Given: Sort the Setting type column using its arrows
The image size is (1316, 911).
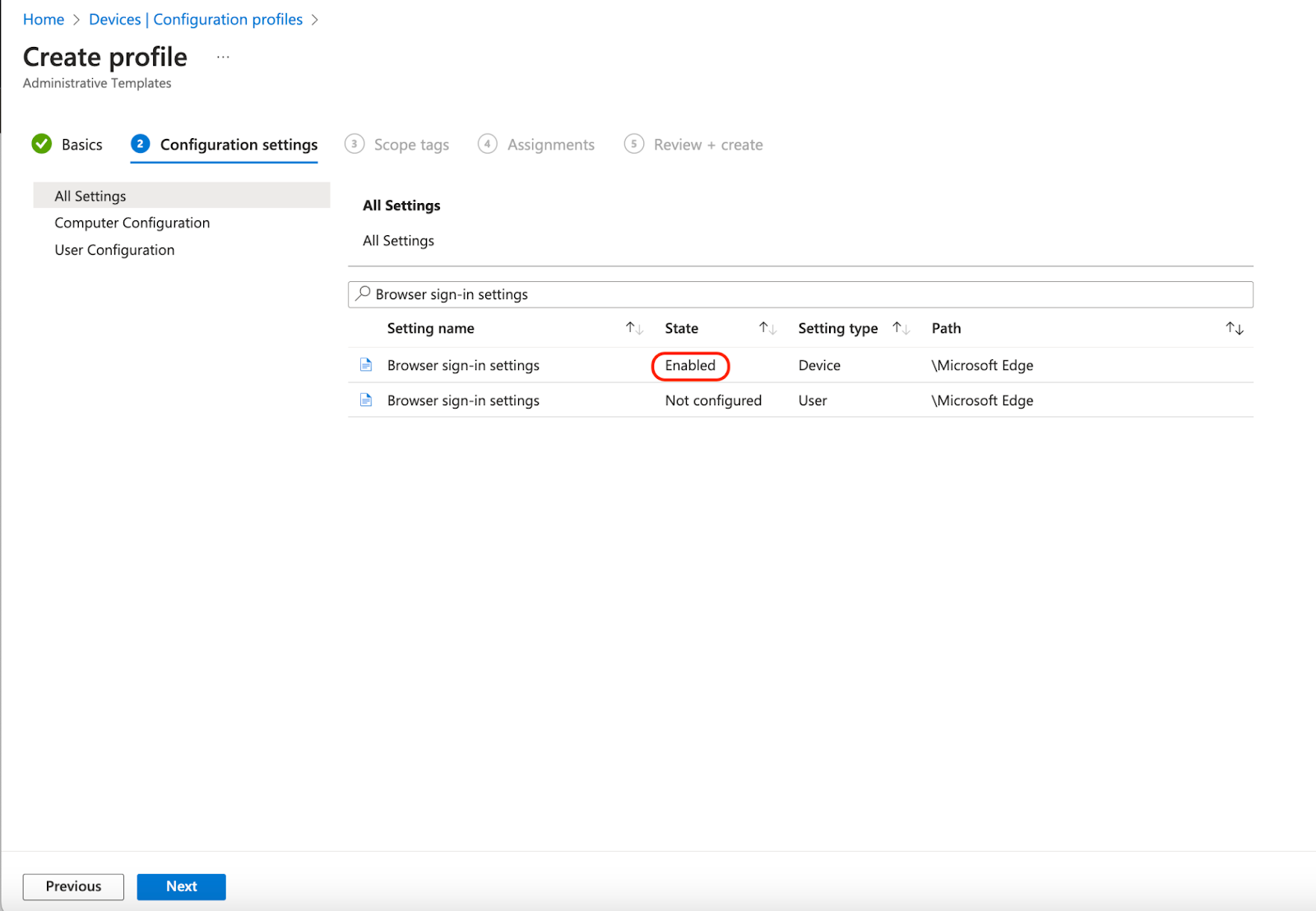Looking at the screenshot, I should pyautogui.click(x=901, y=327).
